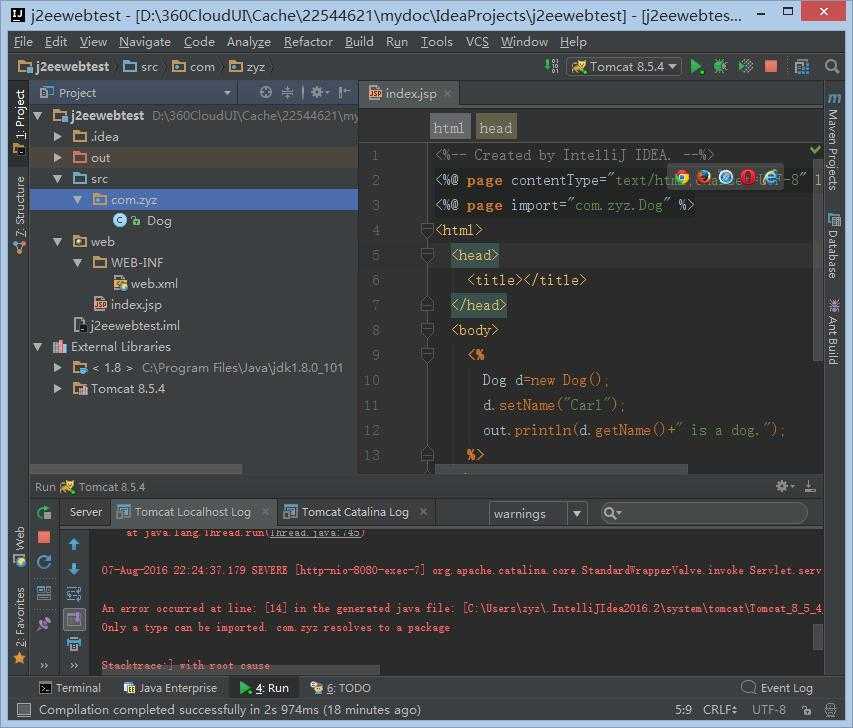Open Project view type dropdown arrow
Image resolution: width=853 pixels, height=728 pixels.
[x=227, y=93]
